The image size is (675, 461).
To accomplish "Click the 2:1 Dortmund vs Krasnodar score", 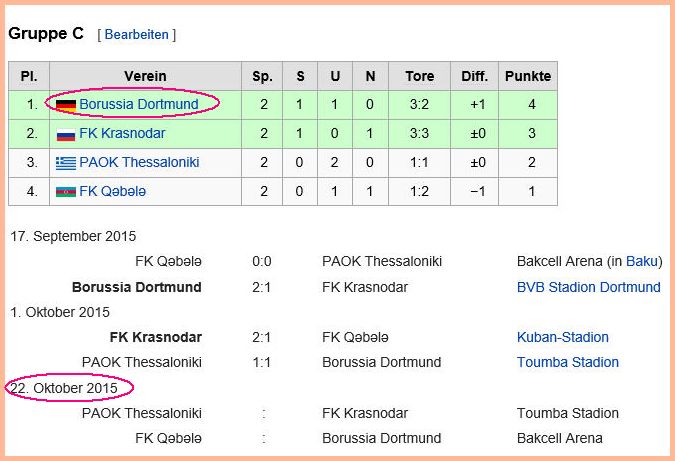I will pyautogui.click(x=262, y=287).
